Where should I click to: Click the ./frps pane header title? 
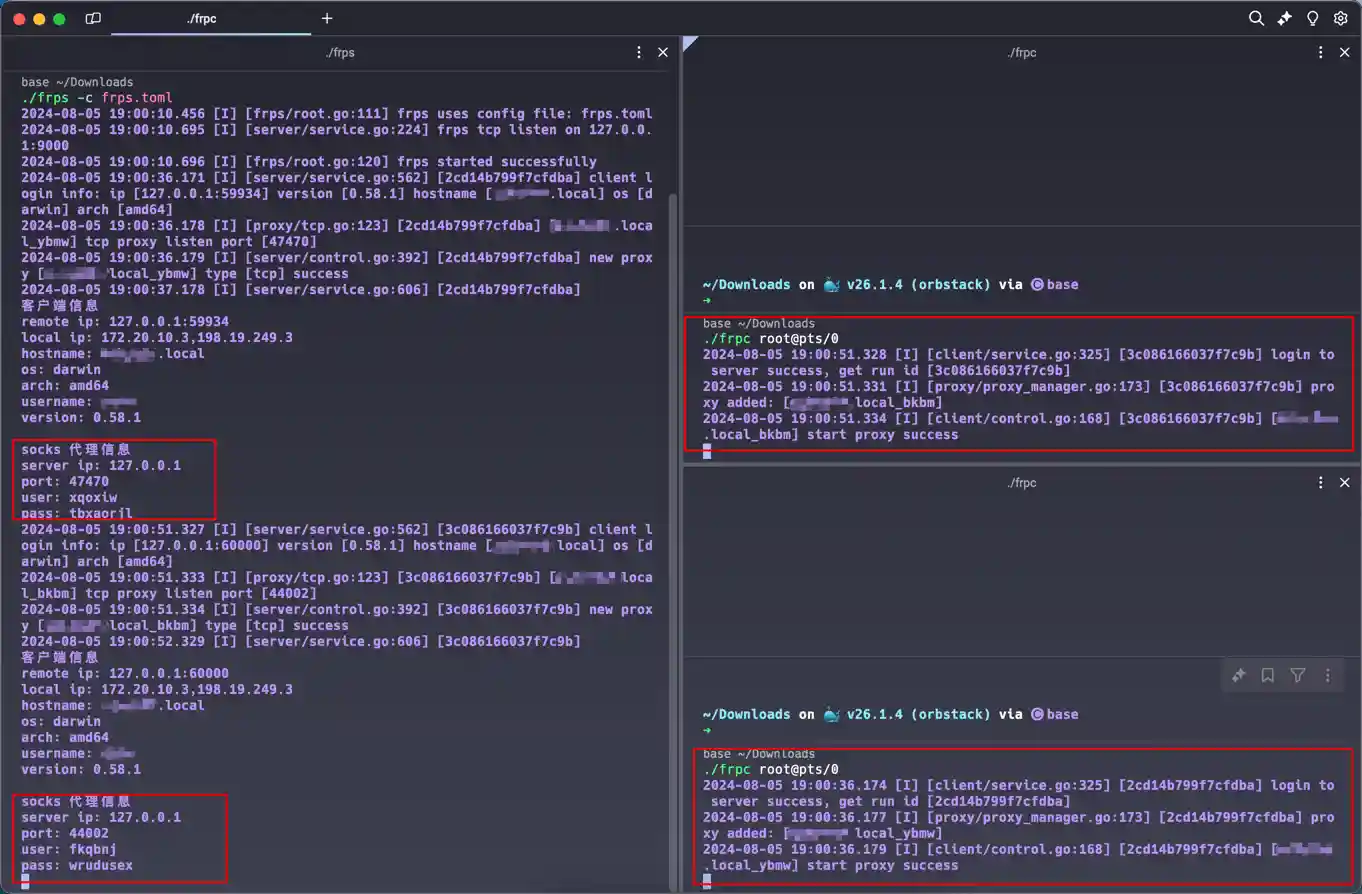pos(341,52)
